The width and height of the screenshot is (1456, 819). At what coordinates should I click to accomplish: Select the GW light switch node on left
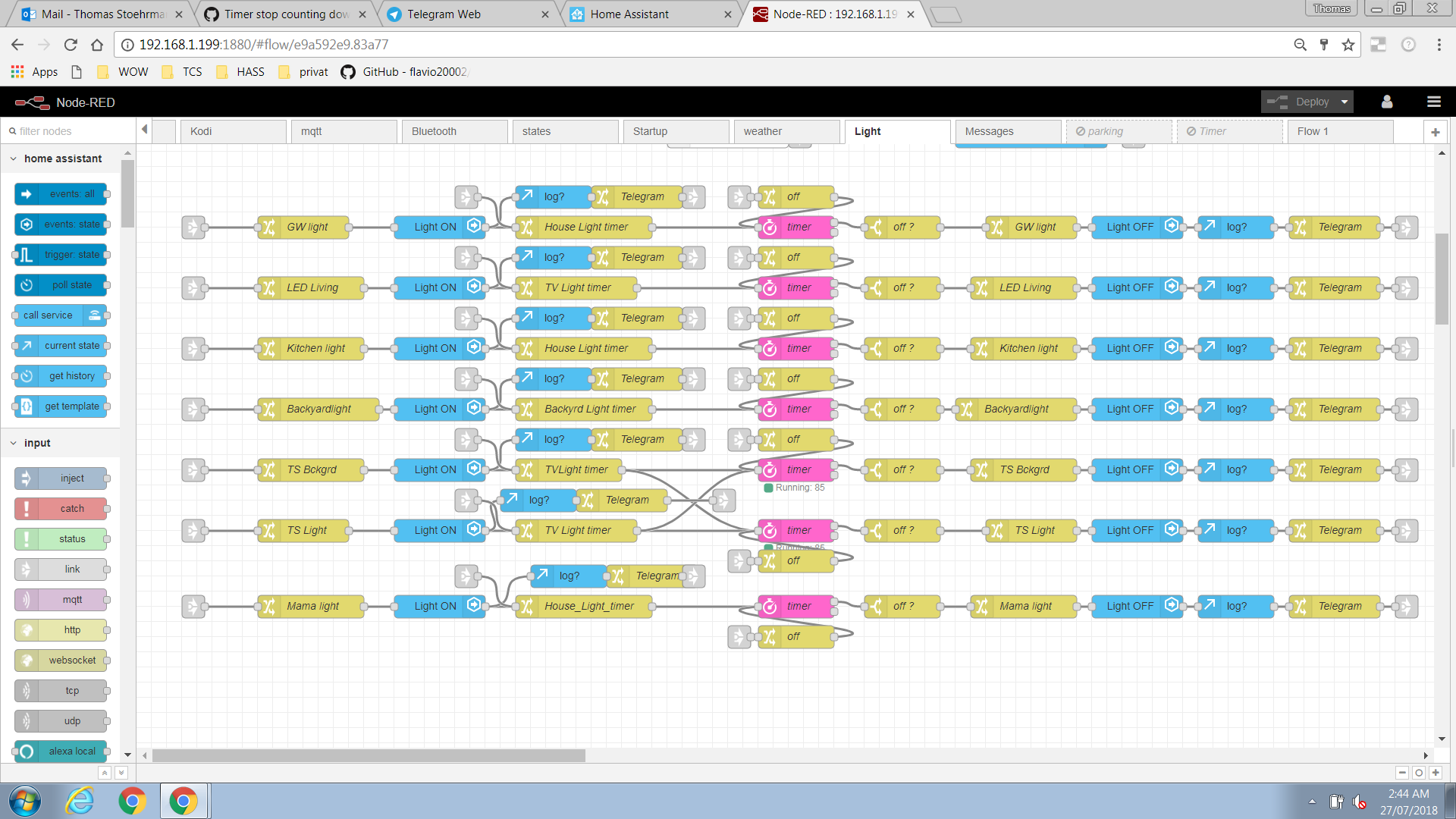303,227
